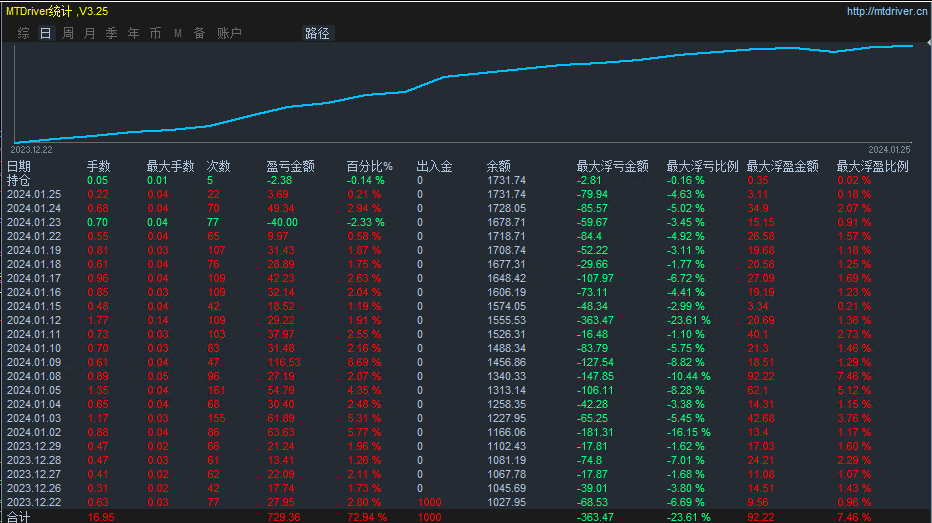Click the M tab
The width and height of the screenshot is (932, 523).
(177, 33)
